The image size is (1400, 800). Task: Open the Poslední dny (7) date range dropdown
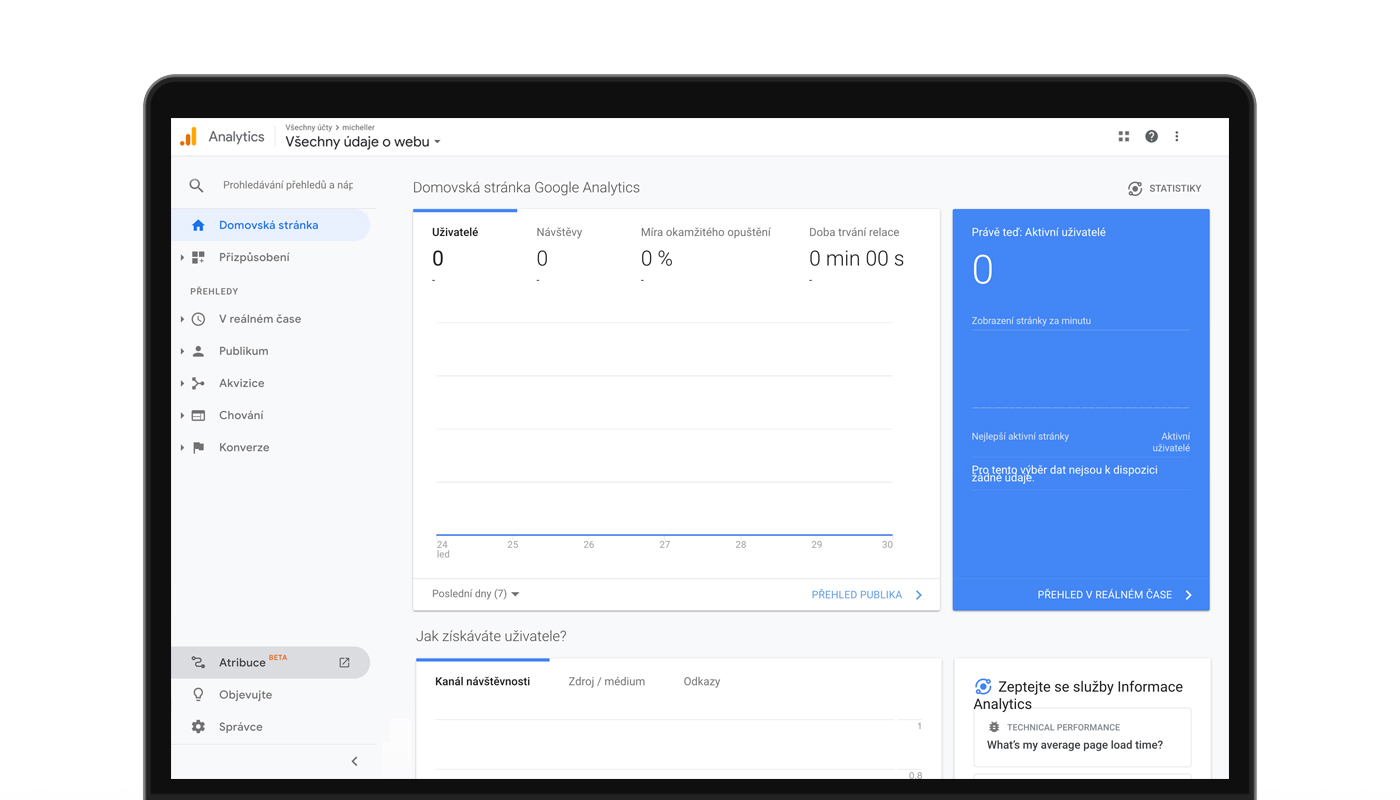[476, 594]
